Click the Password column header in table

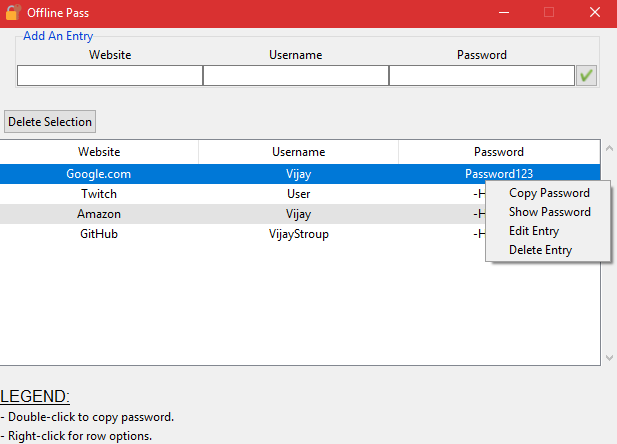point(499,152)
